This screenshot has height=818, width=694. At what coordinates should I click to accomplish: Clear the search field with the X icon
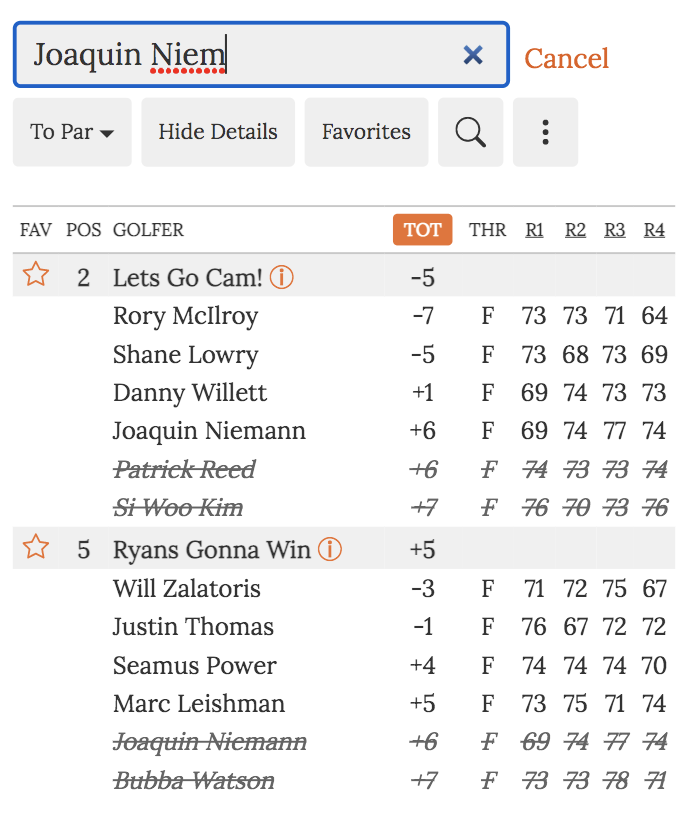pos(473,55)
